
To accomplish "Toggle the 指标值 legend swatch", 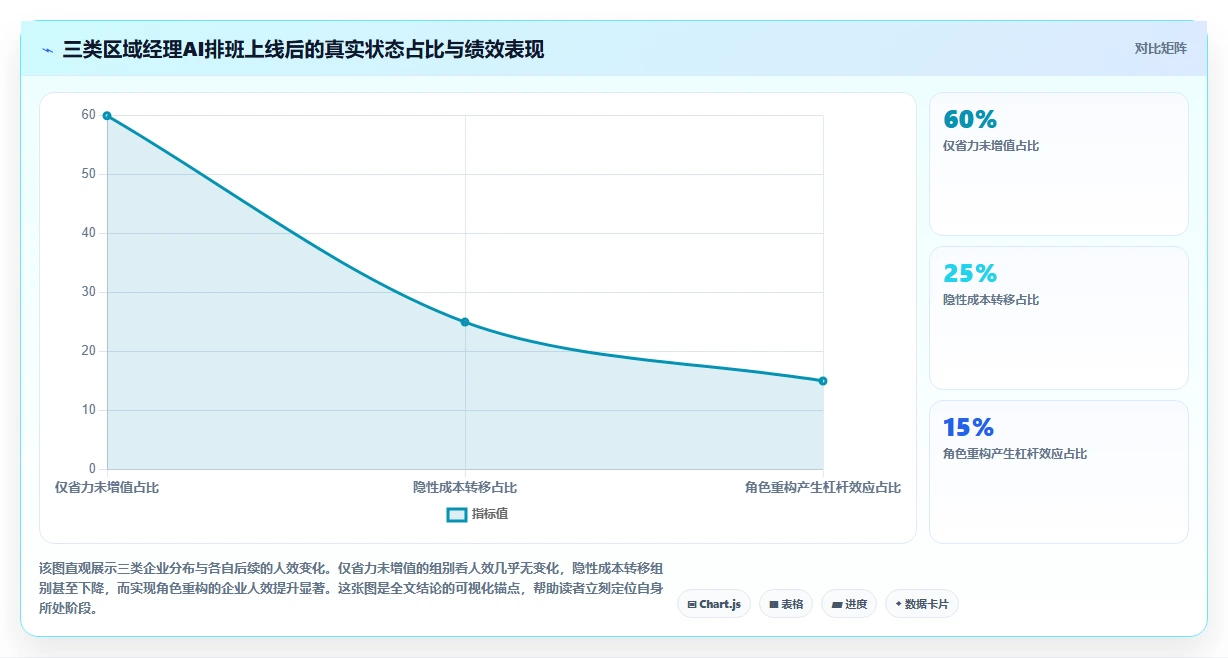I will point(456,514).
